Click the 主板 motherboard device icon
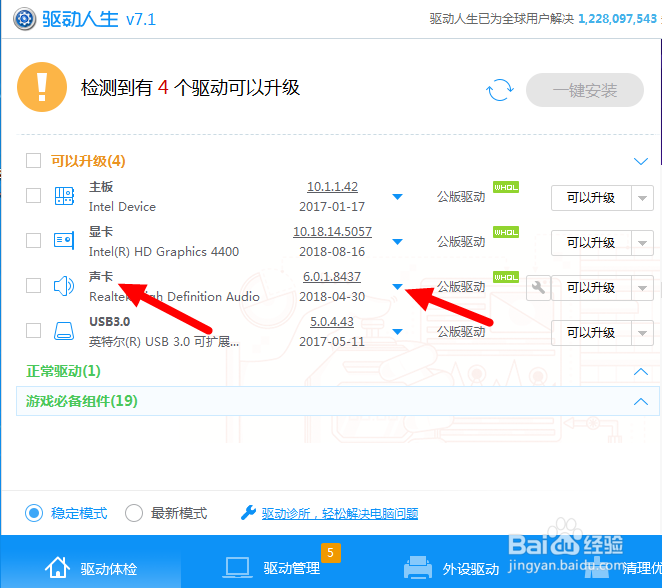Viewport: 662px width, 588px height. point(64,196)
